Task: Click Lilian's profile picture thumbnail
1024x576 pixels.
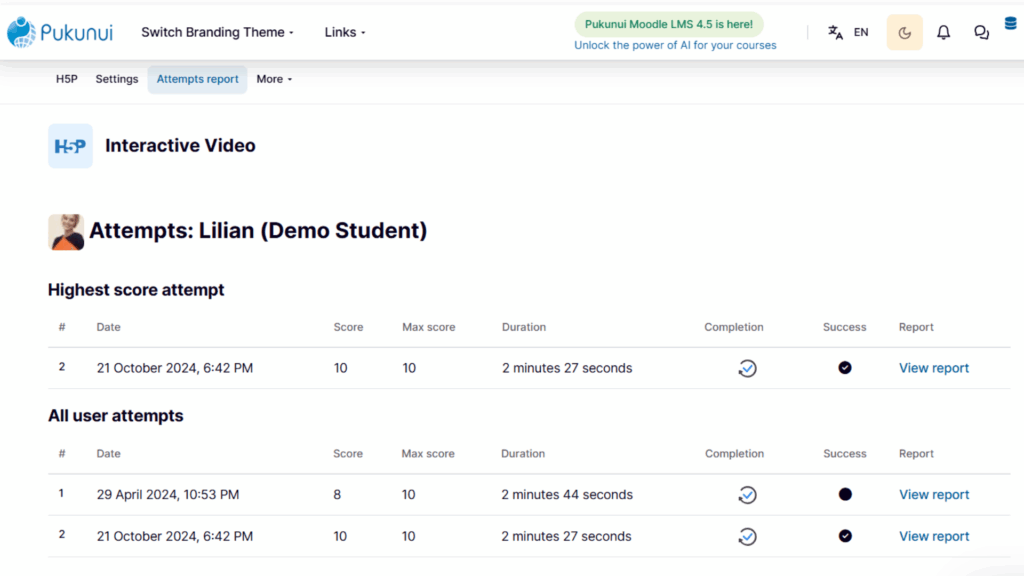Action: [x=66, y=232]
